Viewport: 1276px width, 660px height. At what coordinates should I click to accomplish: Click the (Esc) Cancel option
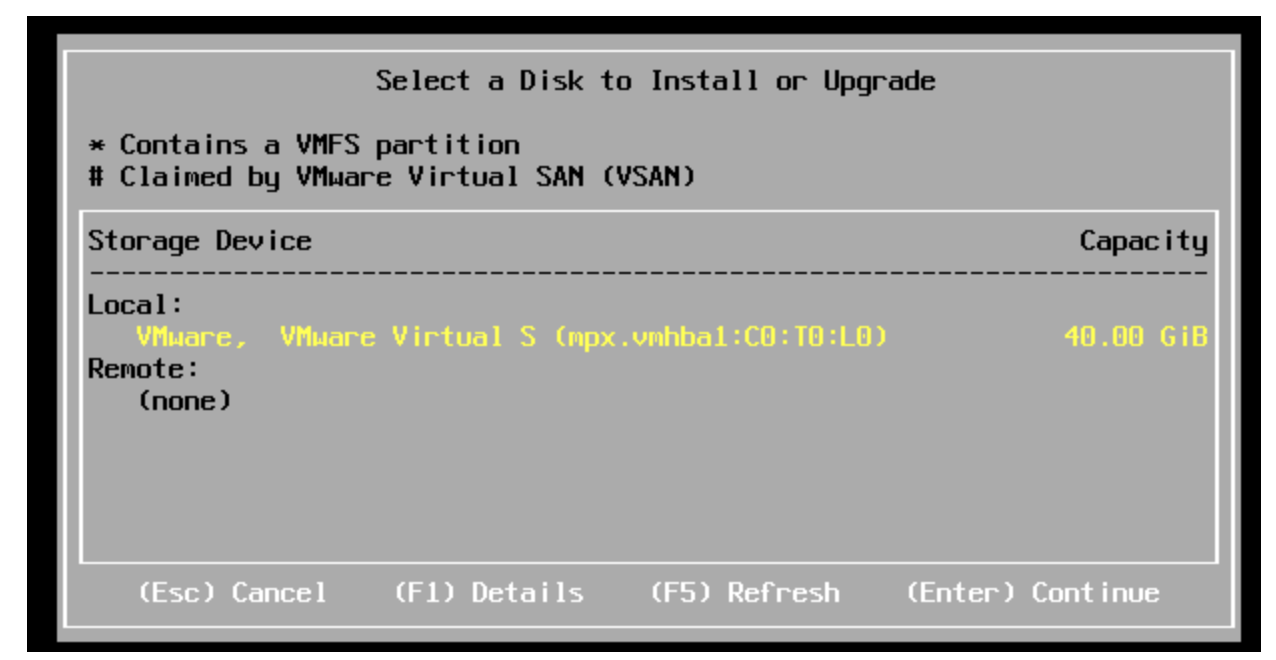(232, 592)
